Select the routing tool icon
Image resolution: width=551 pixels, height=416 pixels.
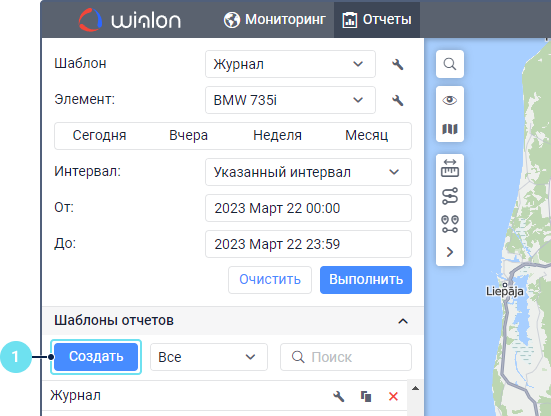450,196
